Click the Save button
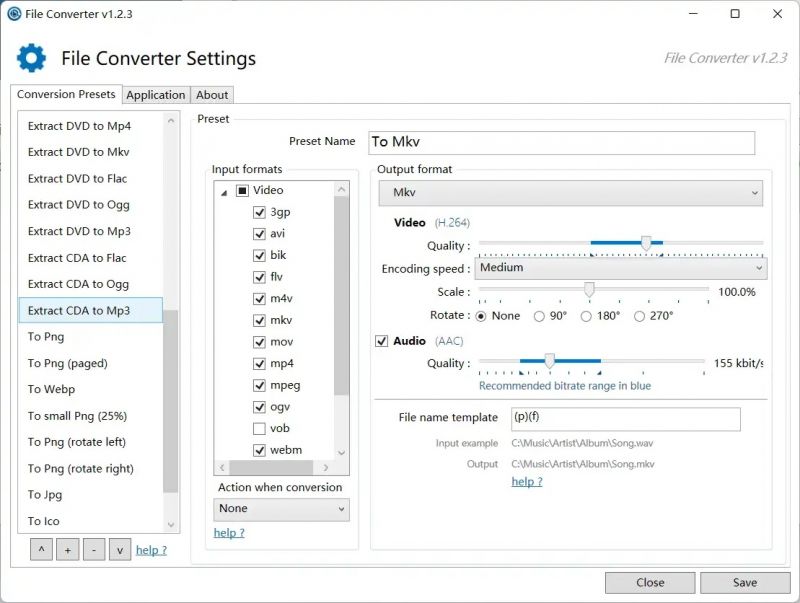 click(745, 583)
